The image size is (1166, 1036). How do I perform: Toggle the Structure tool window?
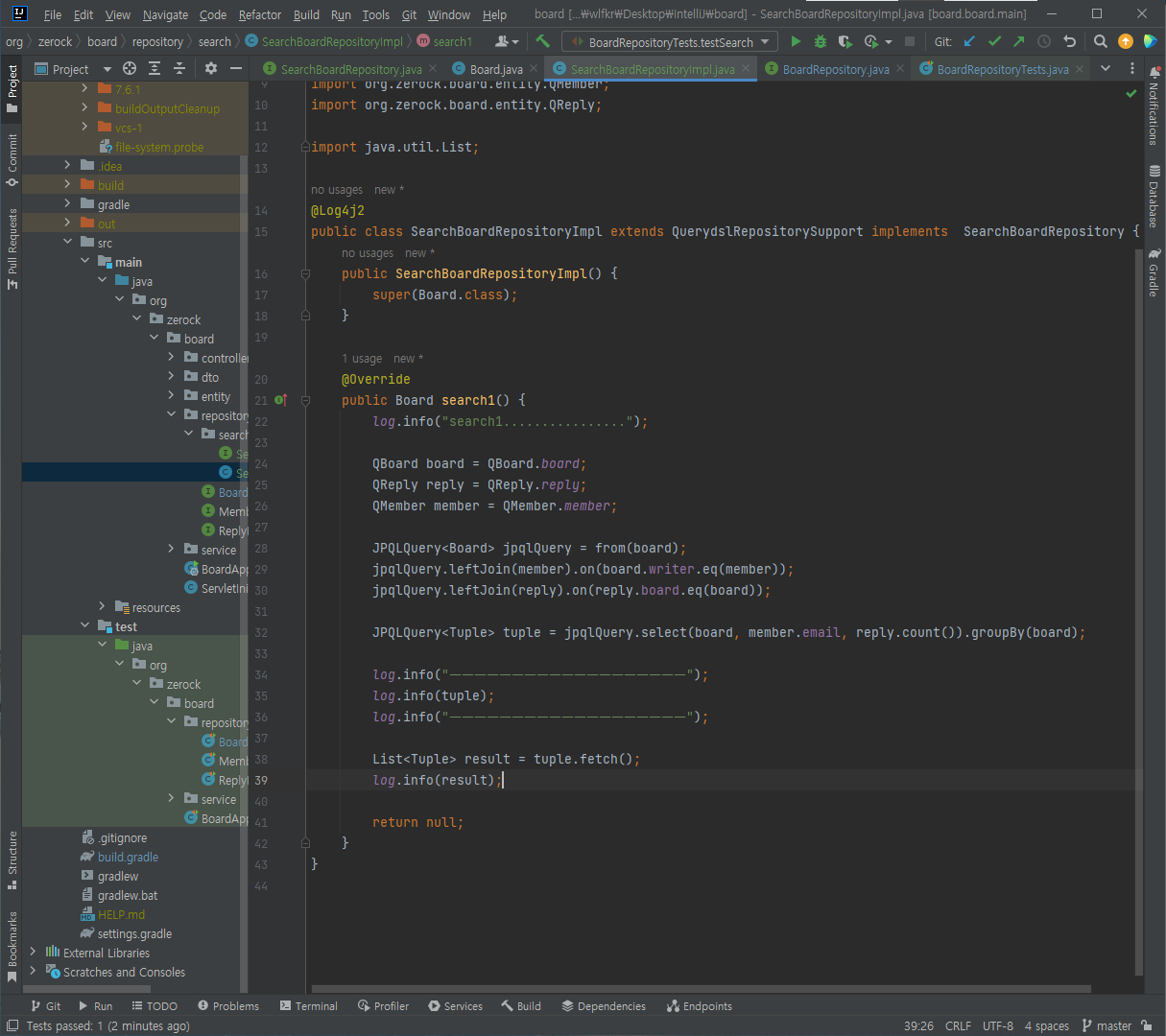tap(12, 859)
